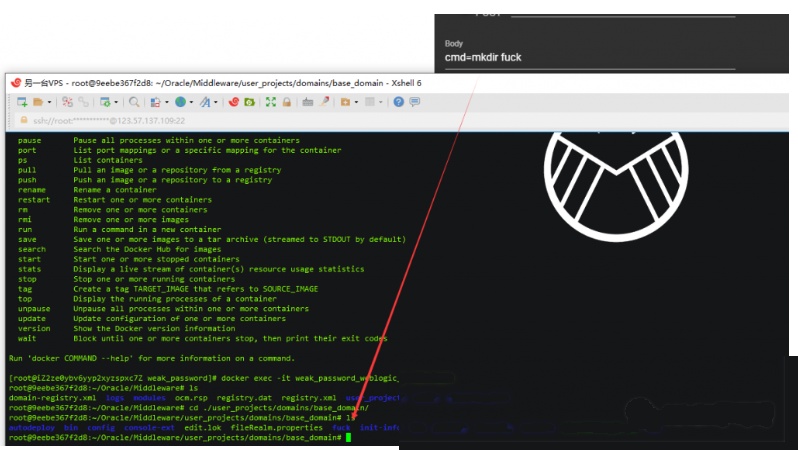Expand the new folder icon dropdown arrow
This screenshot has width=798, height=450.
click(x=356, y=102)
